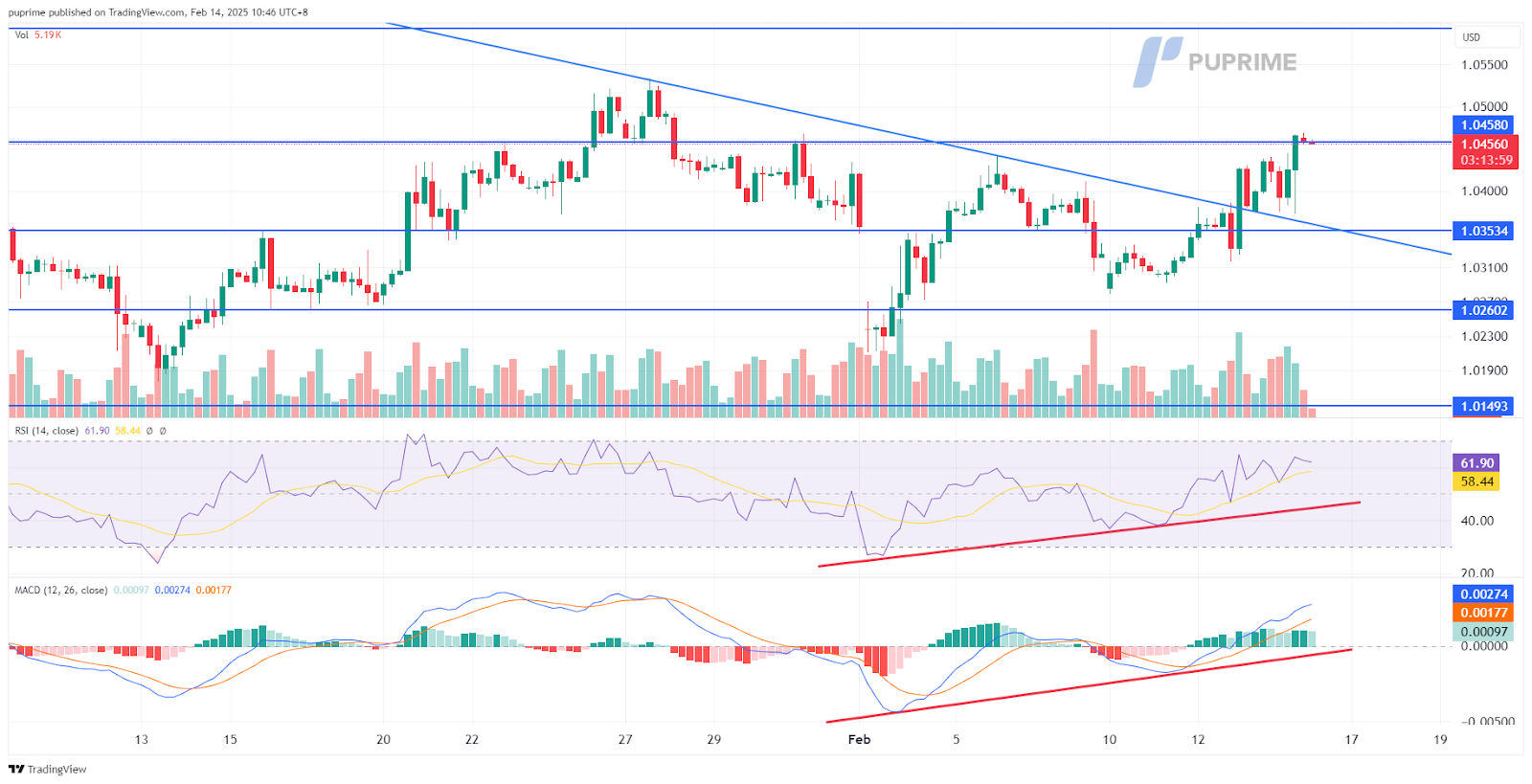The height and width of the screenshot is (784, 1532).
Task: Click the 27 date label on time axis
Action: [x=625, y=739]
